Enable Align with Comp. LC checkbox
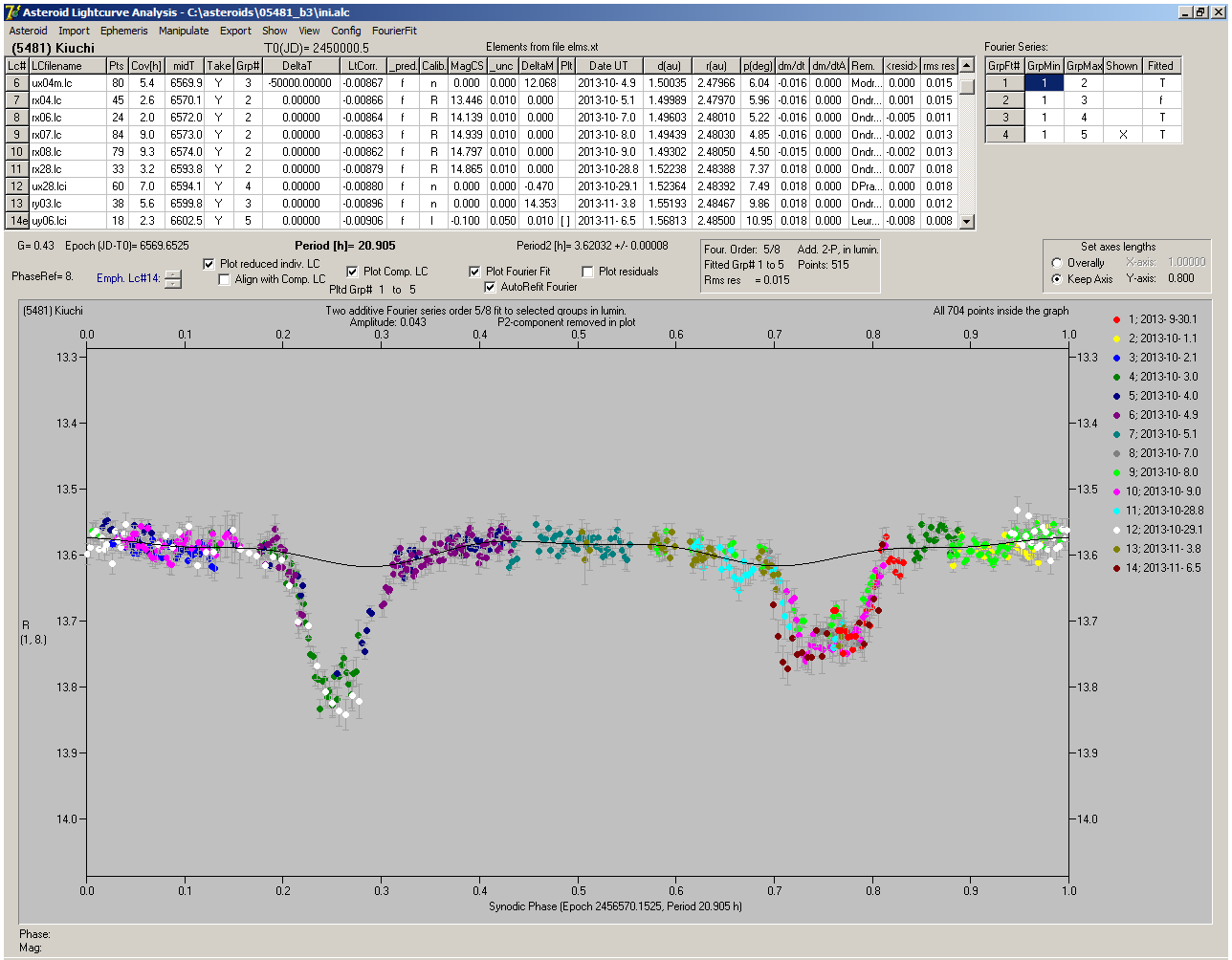Screen dimensions: 1232x960 pyautogui.click(x=225, y=279)
